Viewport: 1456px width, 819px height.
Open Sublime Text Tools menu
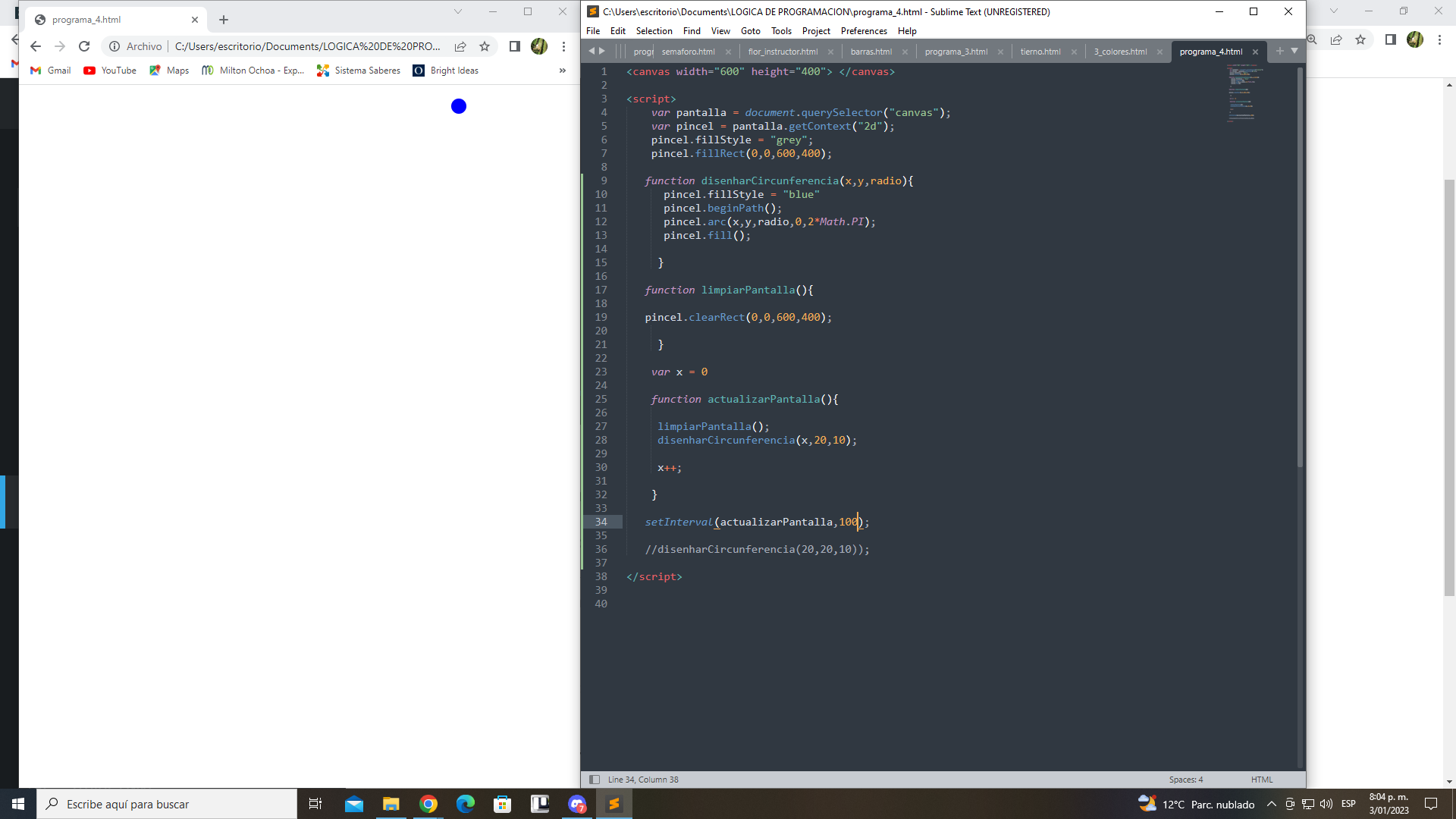pos(781,31)
